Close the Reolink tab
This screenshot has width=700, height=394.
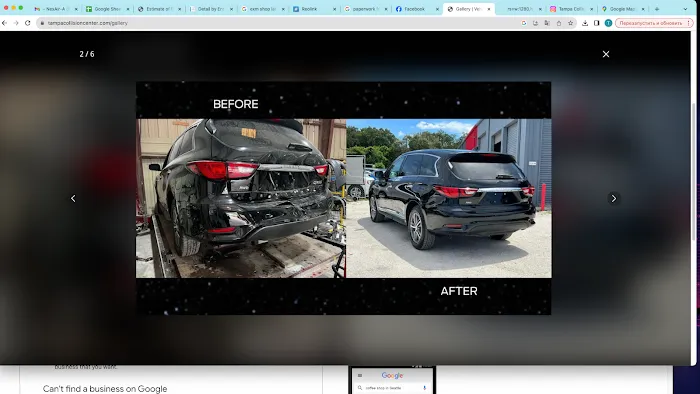coord(334,9)
